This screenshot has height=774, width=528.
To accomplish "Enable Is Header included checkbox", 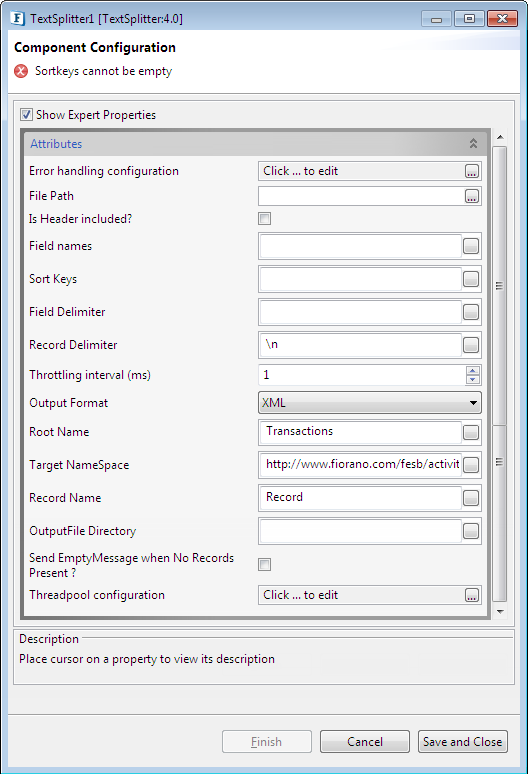I will [x=264, y=219].
